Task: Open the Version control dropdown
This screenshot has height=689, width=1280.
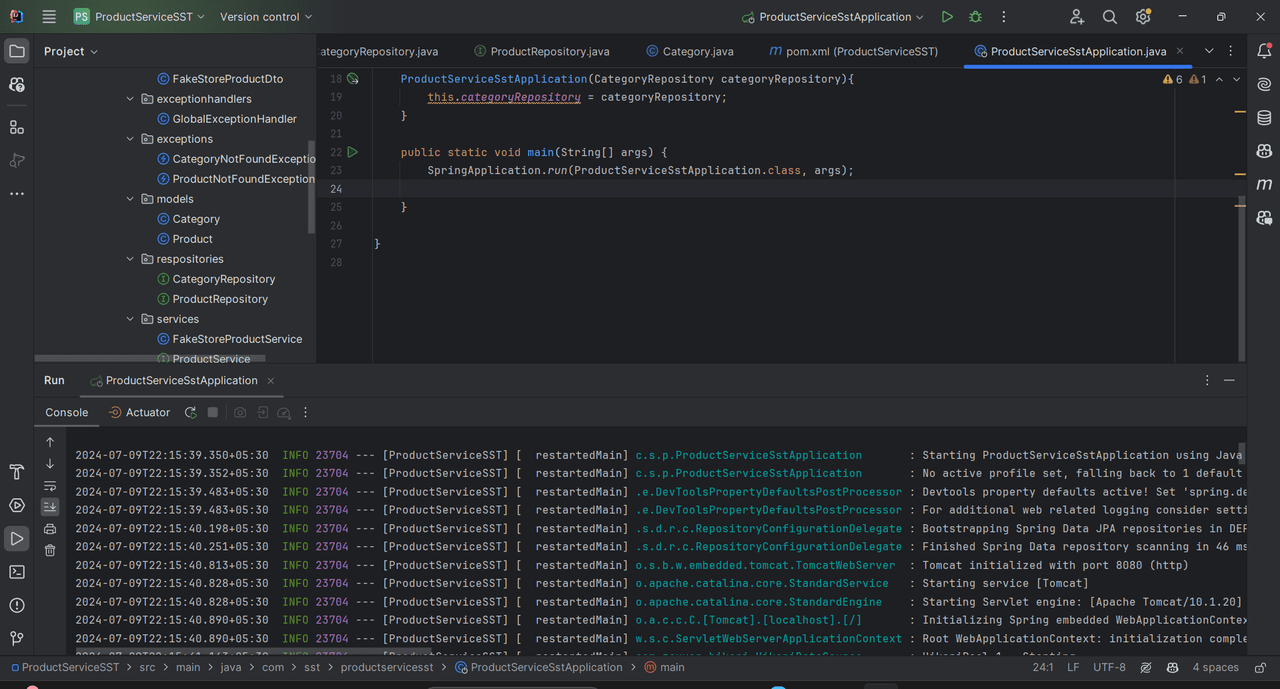Action: click(x=265, y=17)
